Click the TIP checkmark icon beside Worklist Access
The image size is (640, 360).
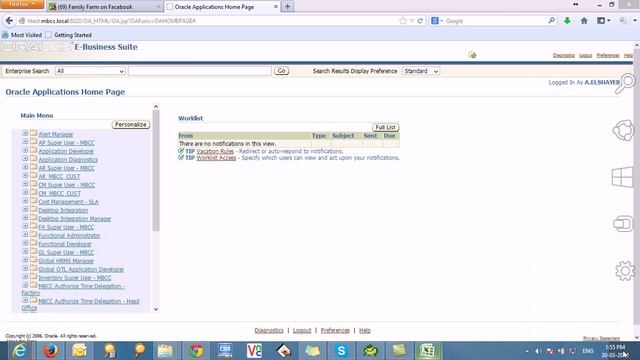[x=181, y=157]
